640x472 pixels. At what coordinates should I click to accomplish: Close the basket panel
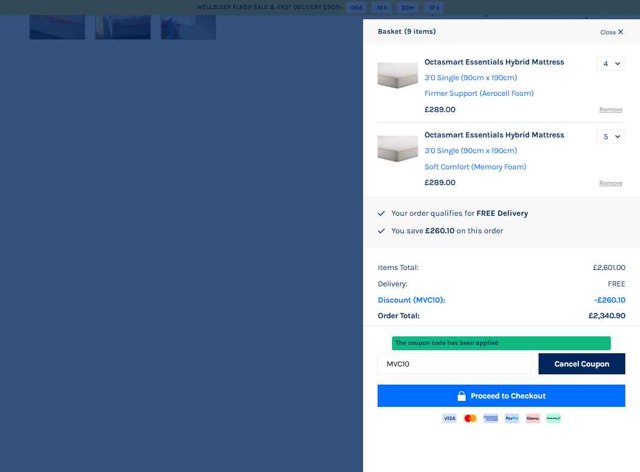tap(611, 32)
